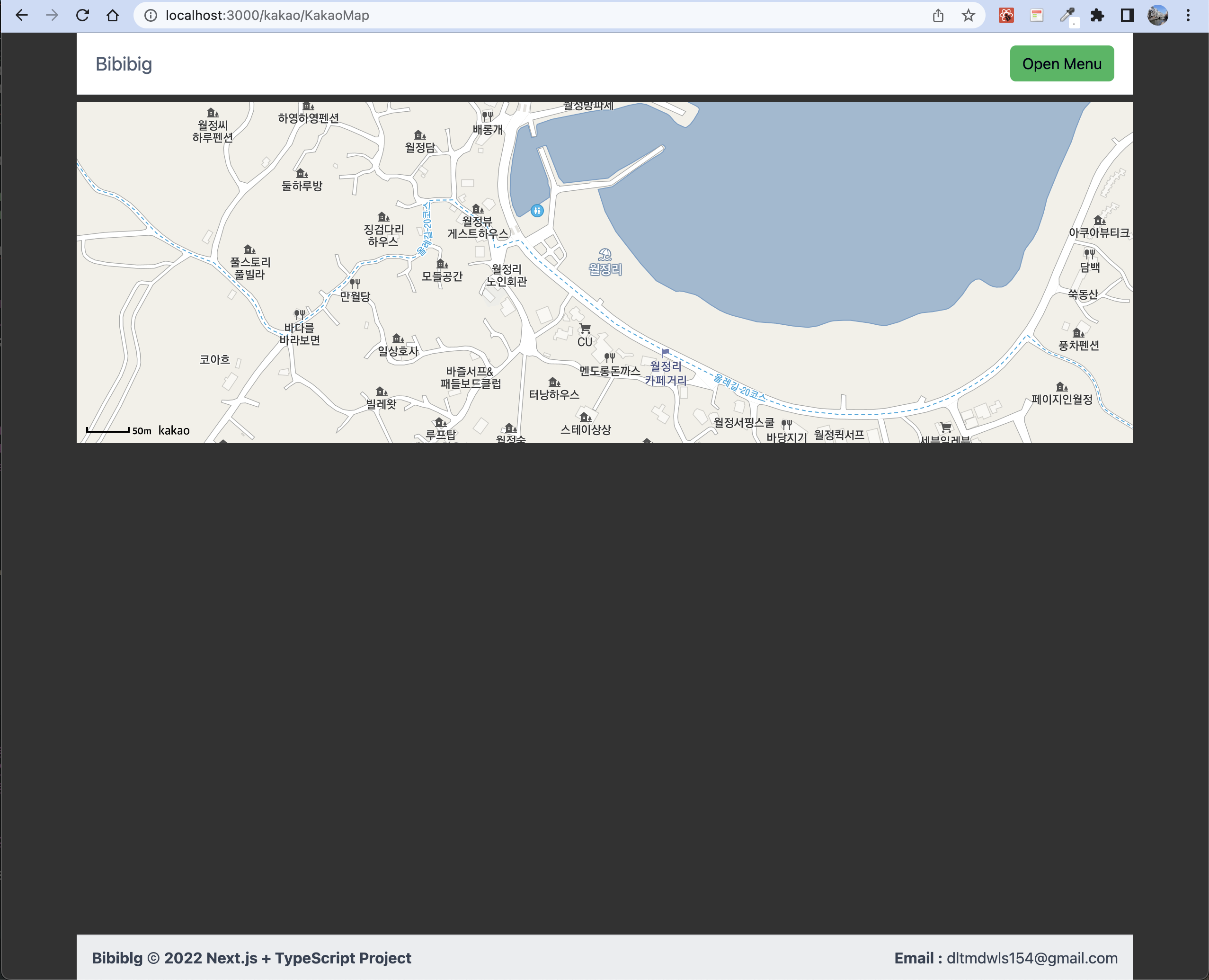Click the Open Menu button

(x=1062, y=63)
